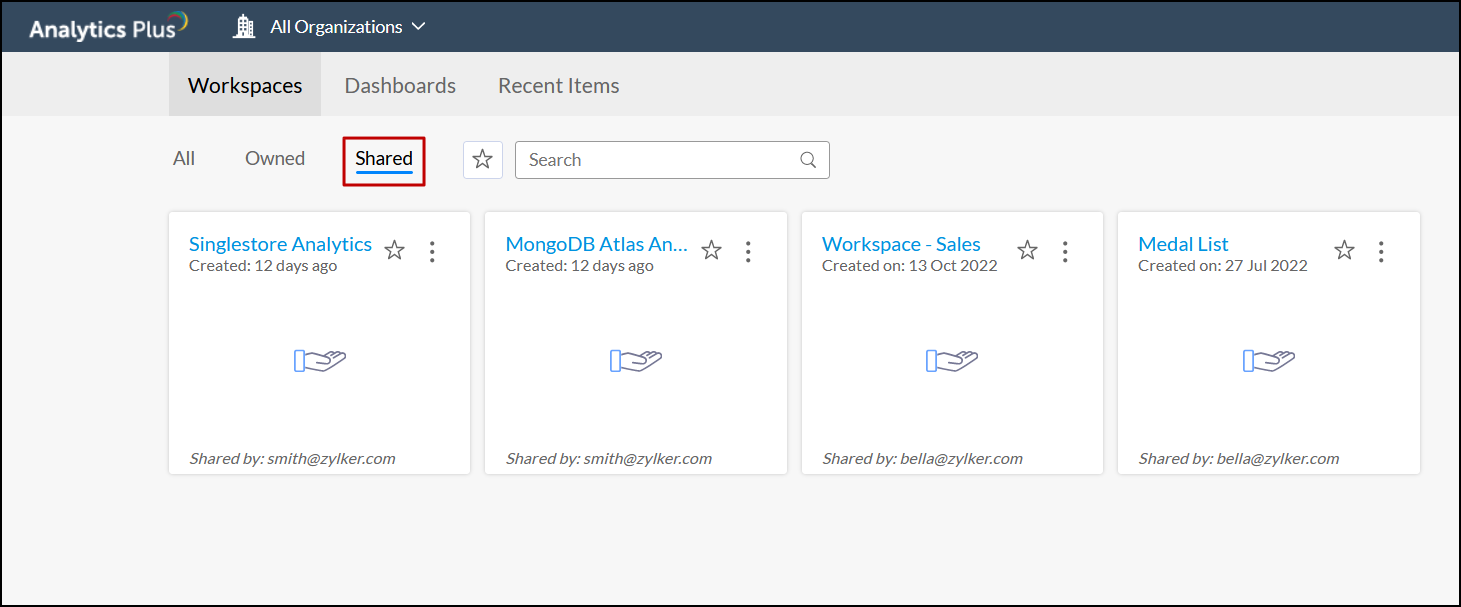Click the Analytics Plus logo
The height and width of the screenshot is (607, 1461).
(x=108, y=27)
